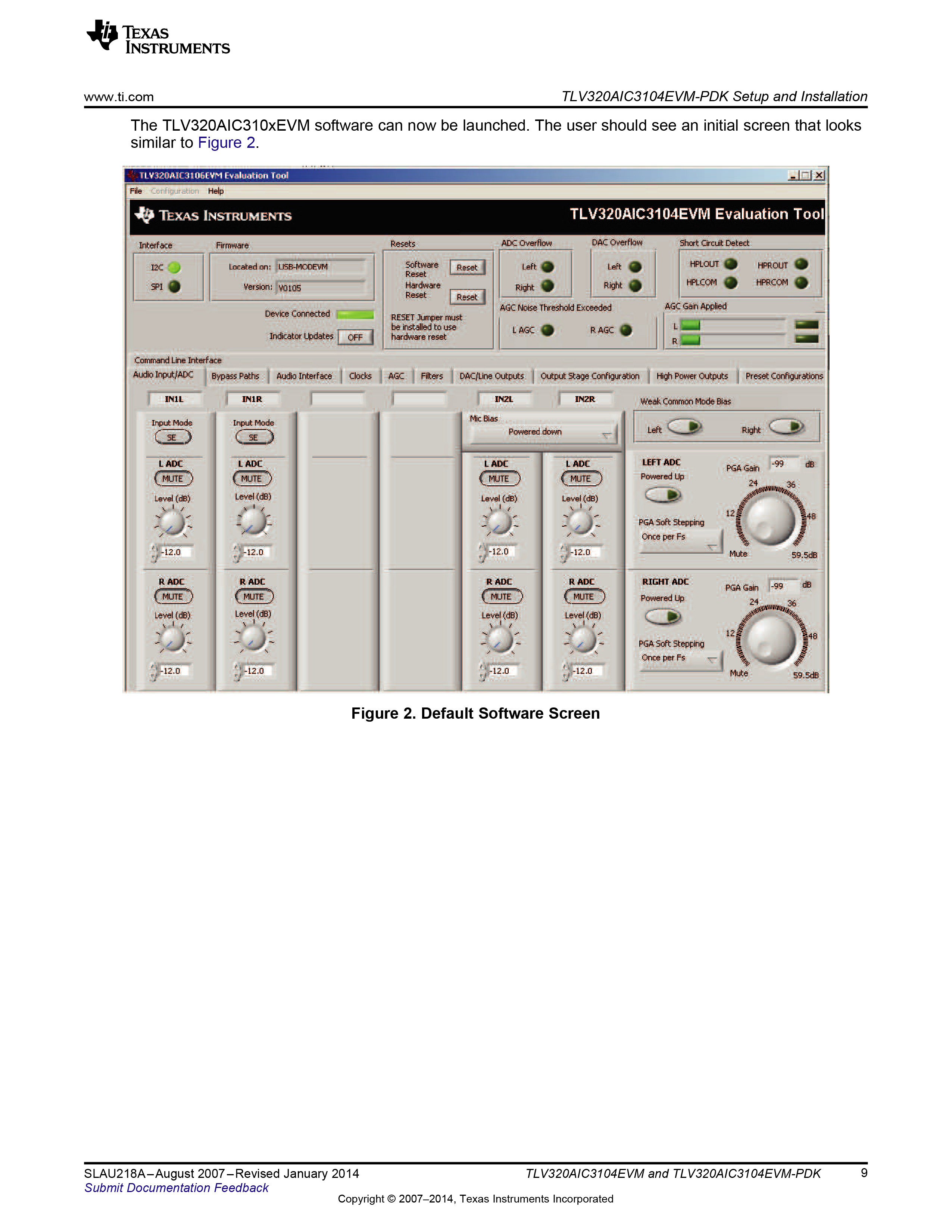Switch to the Filters tab
The image size is (952, 1232).
point(432,376)
